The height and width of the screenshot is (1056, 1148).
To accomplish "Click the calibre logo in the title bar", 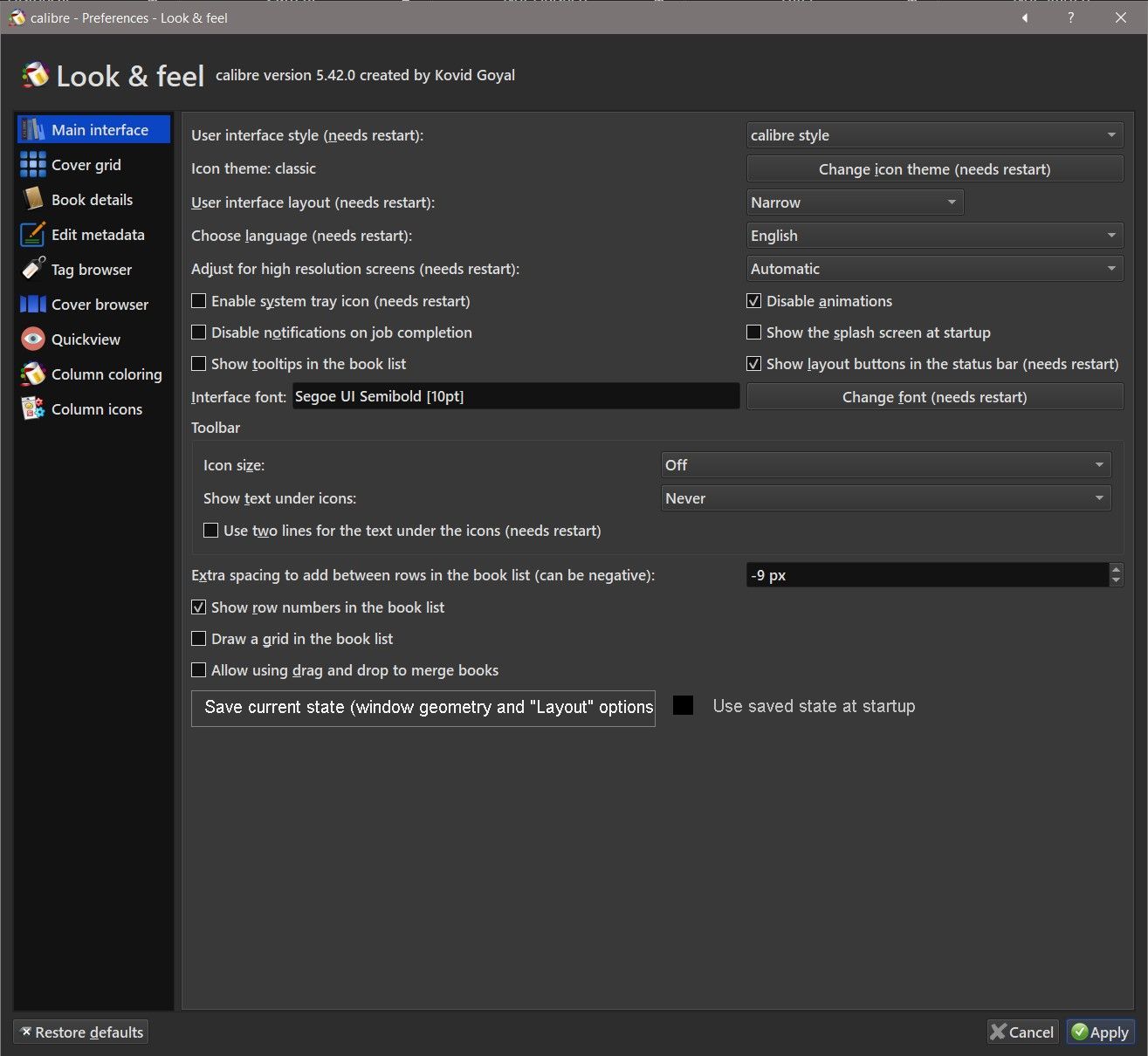I will point(17,17).
